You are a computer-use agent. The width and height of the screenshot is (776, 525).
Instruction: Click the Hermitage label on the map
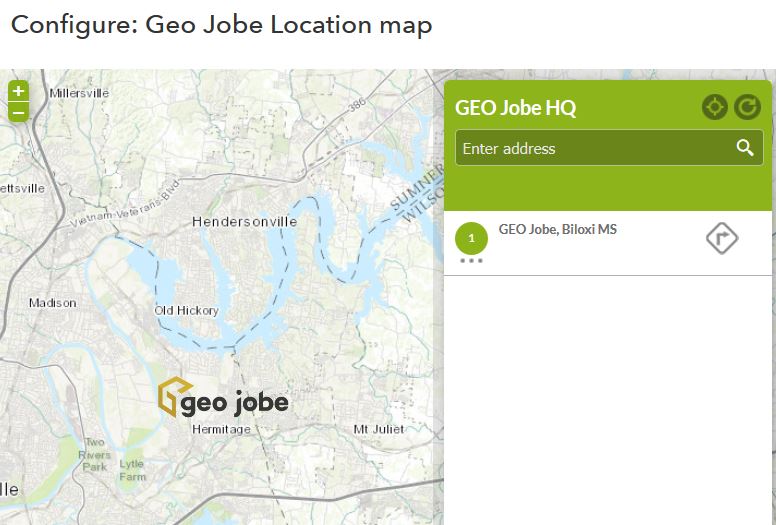coord(220,429)
